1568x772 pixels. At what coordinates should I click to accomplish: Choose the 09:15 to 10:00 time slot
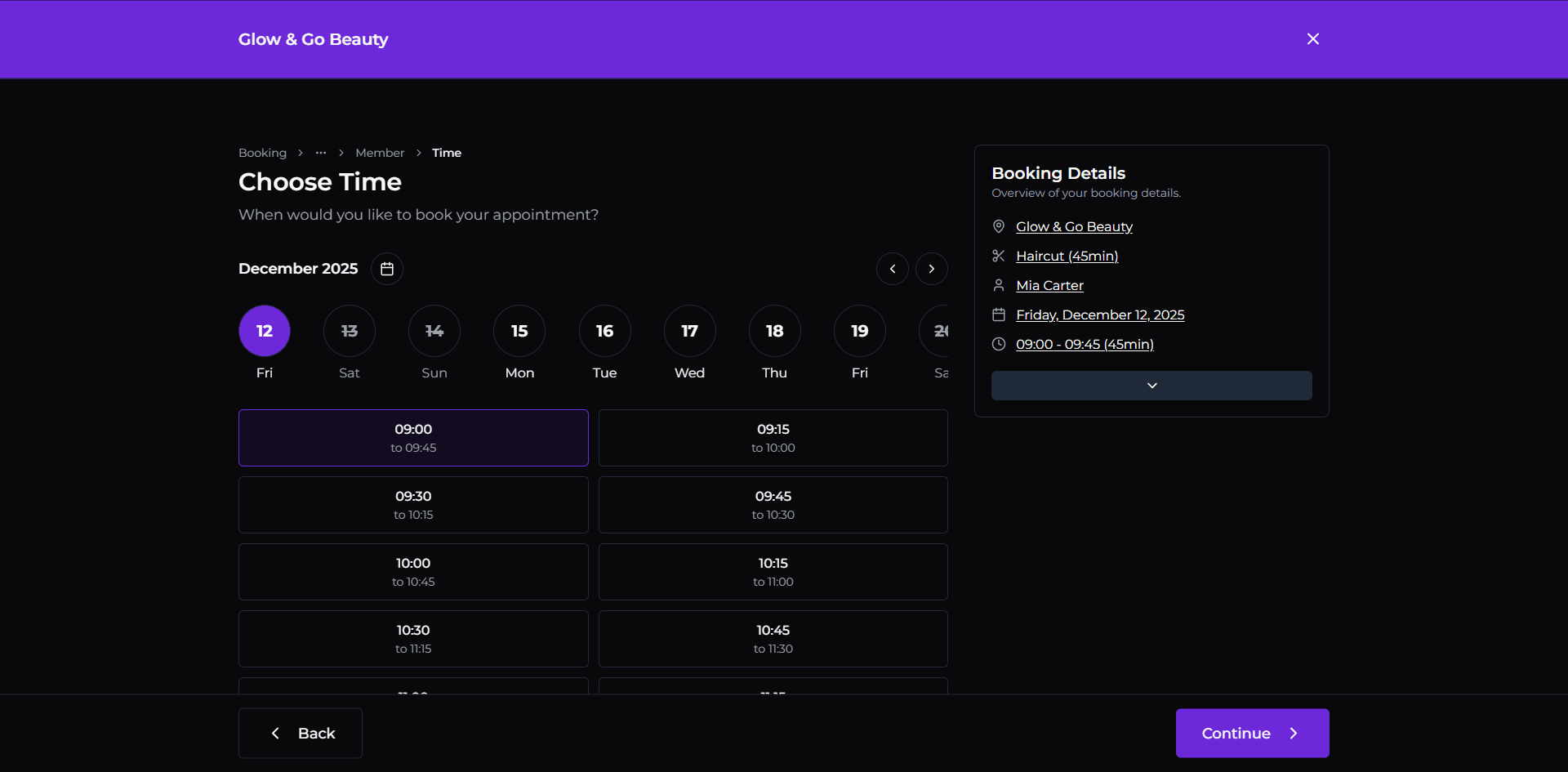[773, 438]
